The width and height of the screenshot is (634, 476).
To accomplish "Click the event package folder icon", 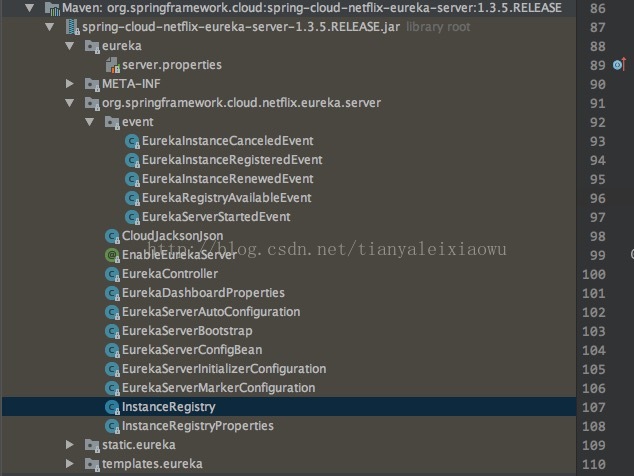I will 112,123.
